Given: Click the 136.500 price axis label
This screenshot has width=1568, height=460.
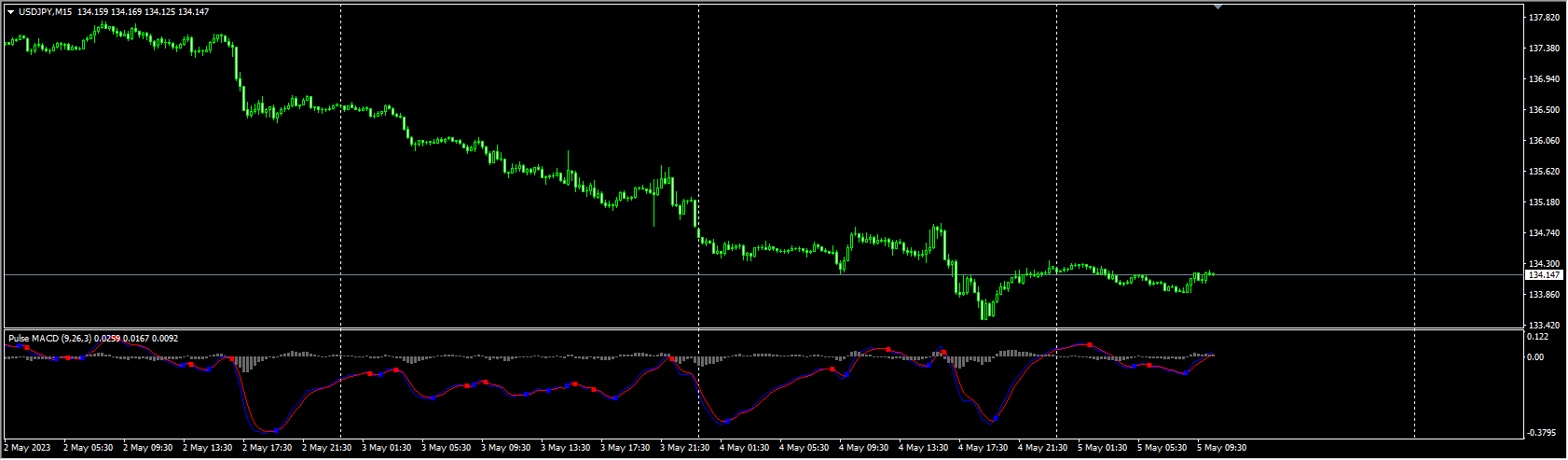Looking at the screenshot, I should 1546,110.
